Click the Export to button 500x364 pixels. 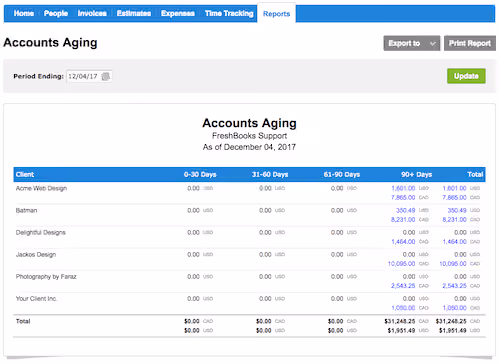point(412,43)
